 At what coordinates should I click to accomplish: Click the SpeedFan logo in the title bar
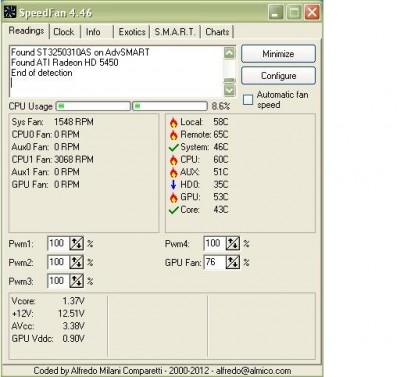pos(10,13)
